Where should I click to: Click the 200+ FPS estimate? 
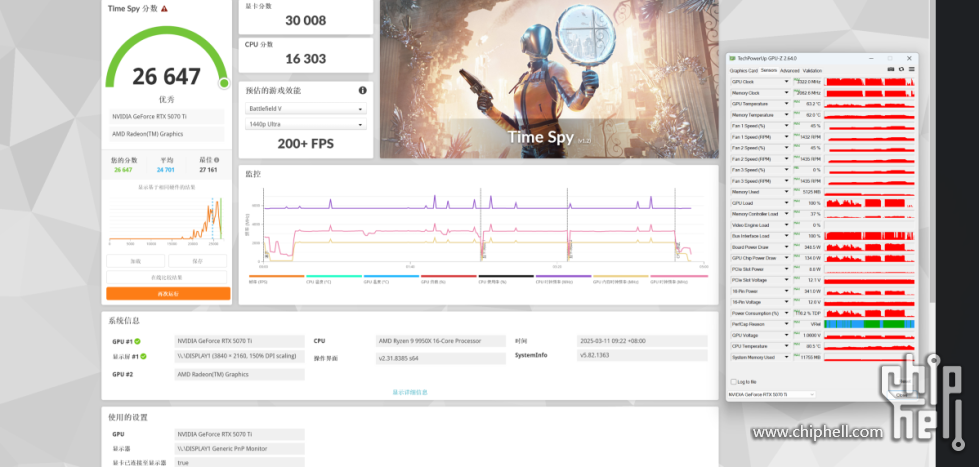306,144
